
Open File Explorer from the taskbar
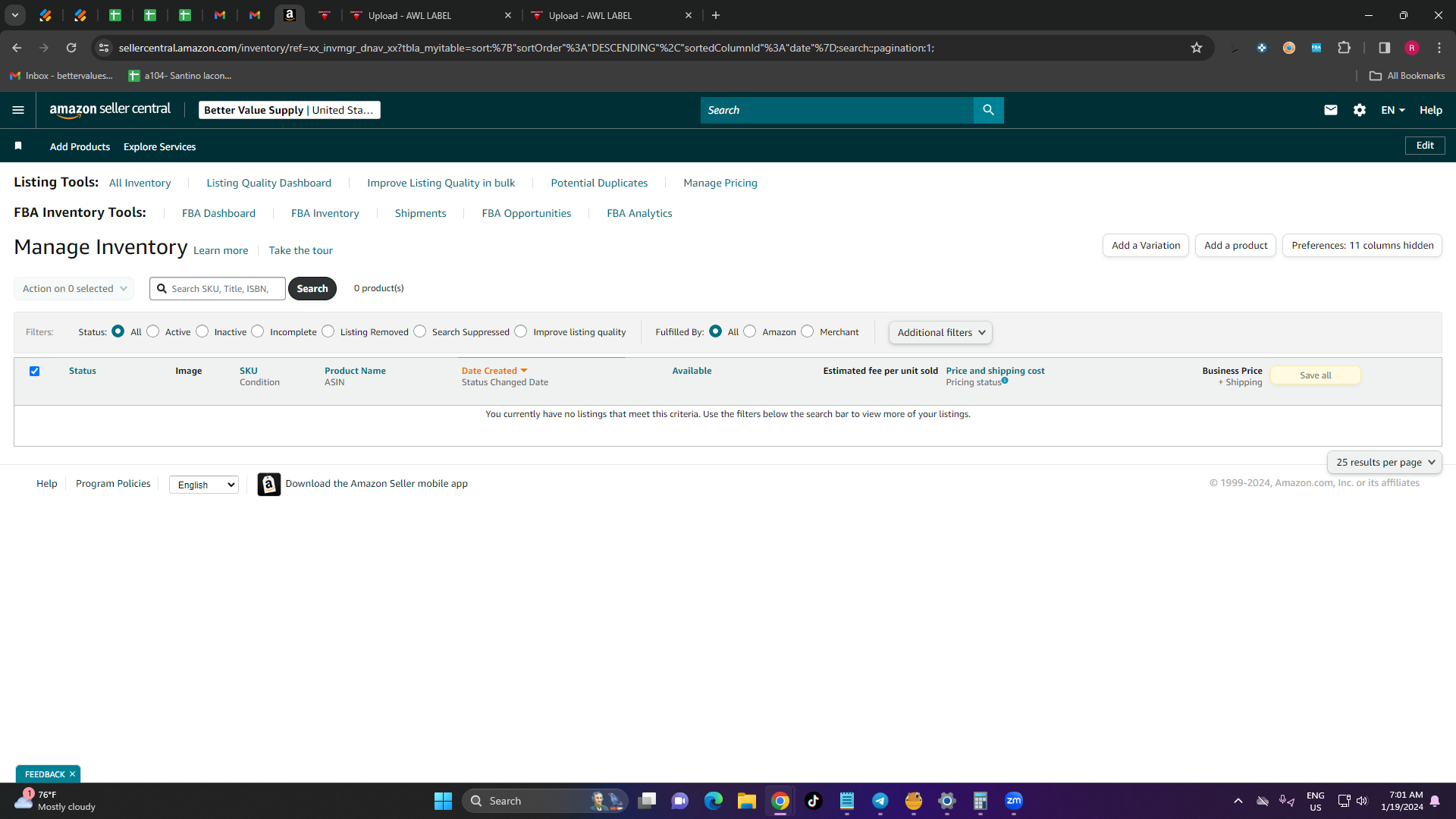click(x=746, y=801)
